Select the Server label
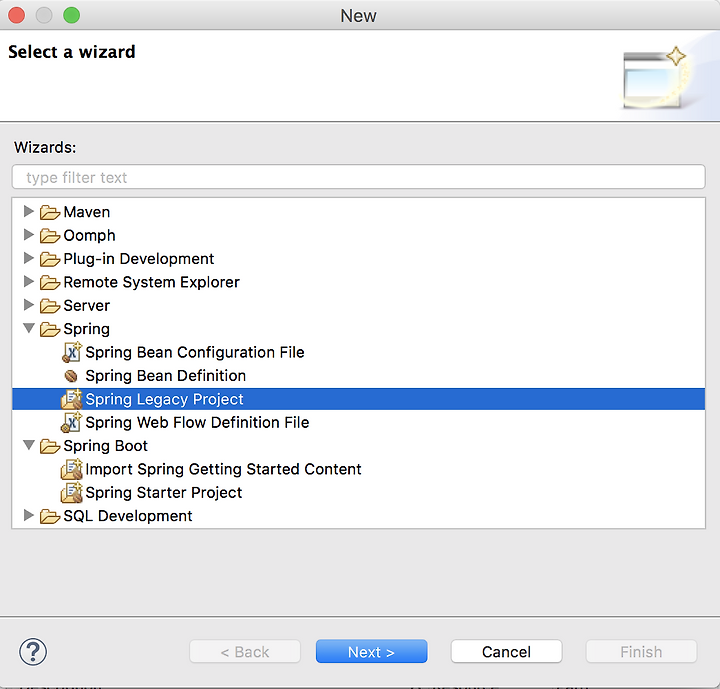 pos(87,306)
